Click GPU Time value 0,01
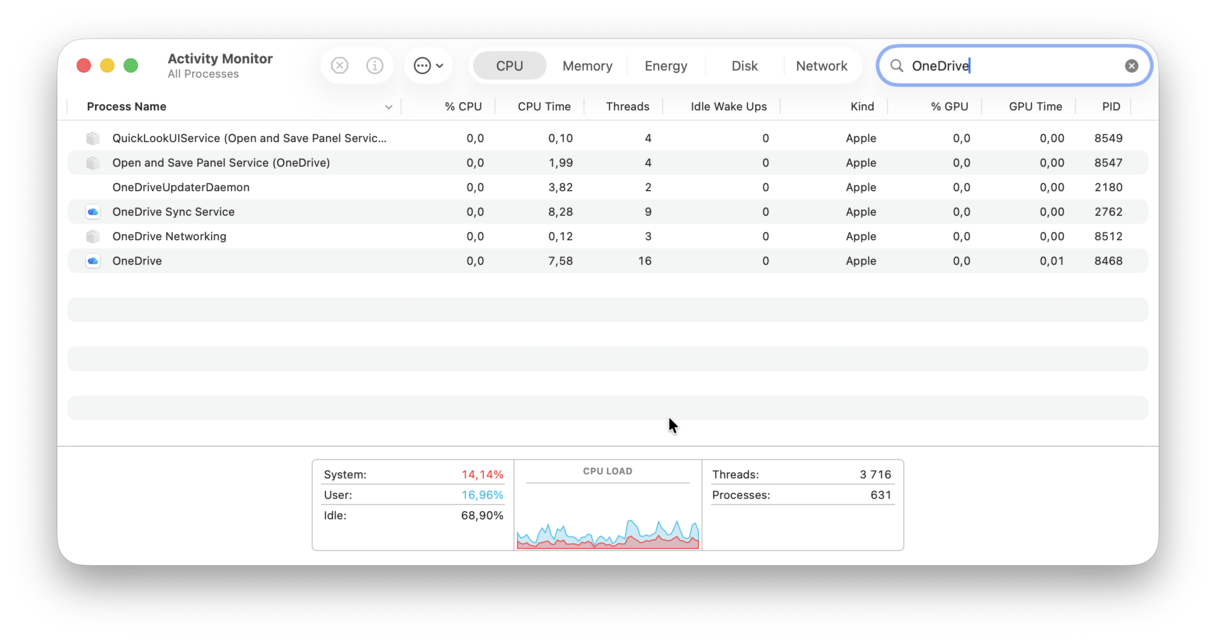The width and height of the screenshot is (1216, 641). coord(1051,261)
